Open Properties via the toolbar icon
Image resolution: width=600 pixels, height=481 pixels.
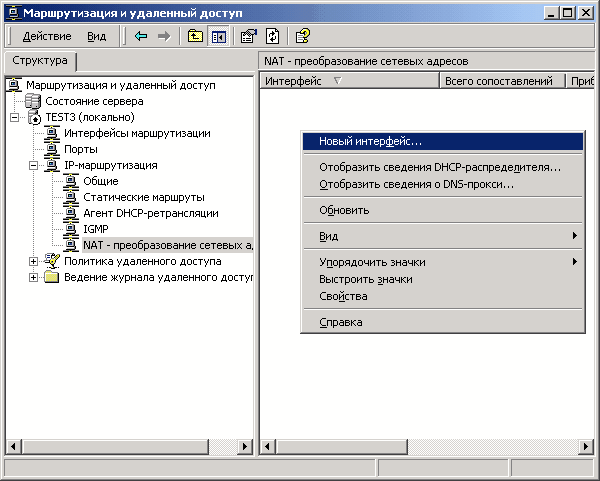[248, 36]
